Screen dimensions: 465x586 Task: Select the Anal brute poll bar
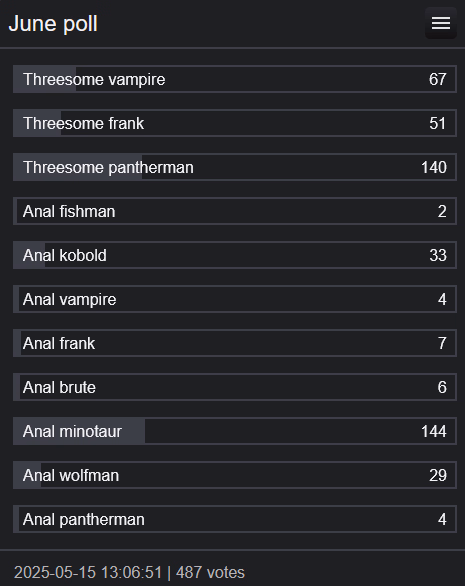[235, 387]
